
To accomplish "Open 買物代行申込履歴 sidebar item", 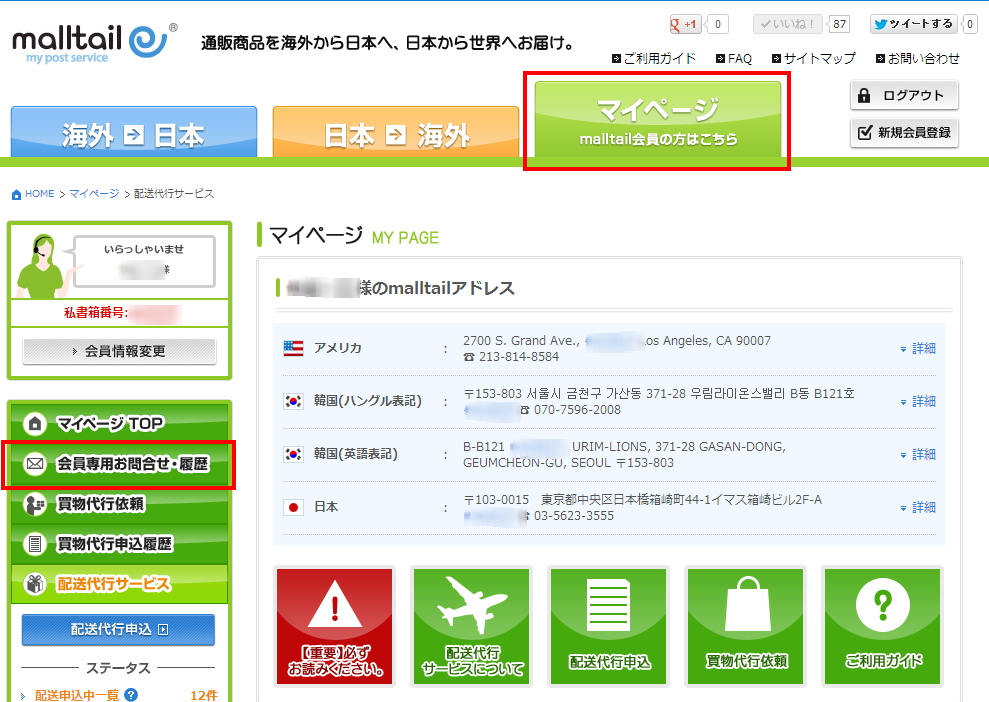I will 120,544.
